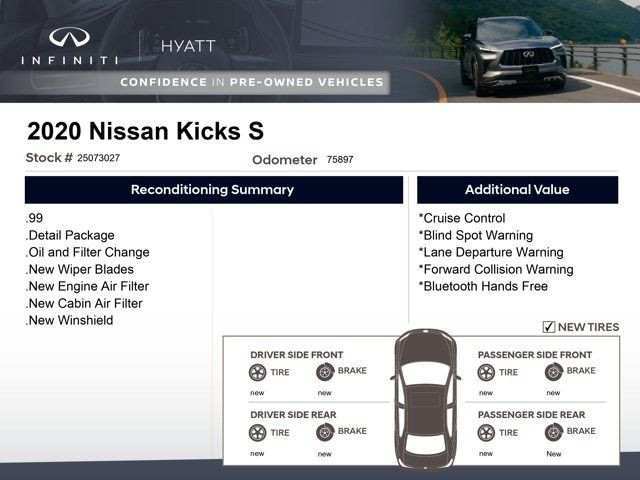This screenshot has height=480, width=640.
Task: Click 'new' under Driver Side Front tire
Action: (257, 393)
